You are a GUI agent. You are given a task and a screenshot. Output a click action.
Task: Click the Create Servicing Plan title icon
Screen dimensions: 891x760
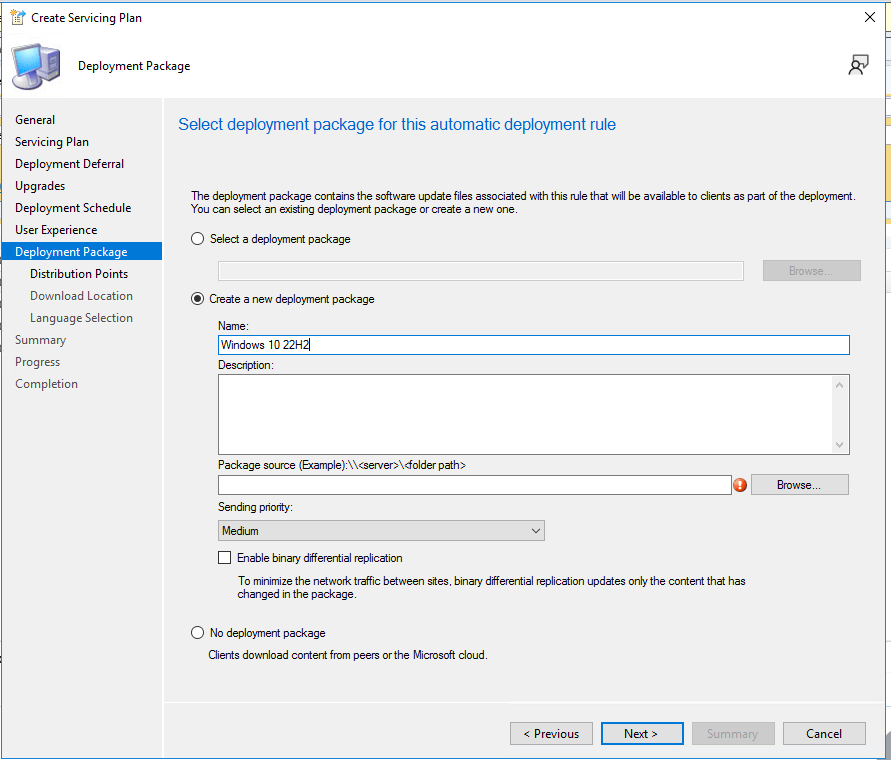(x=18, y=18)
